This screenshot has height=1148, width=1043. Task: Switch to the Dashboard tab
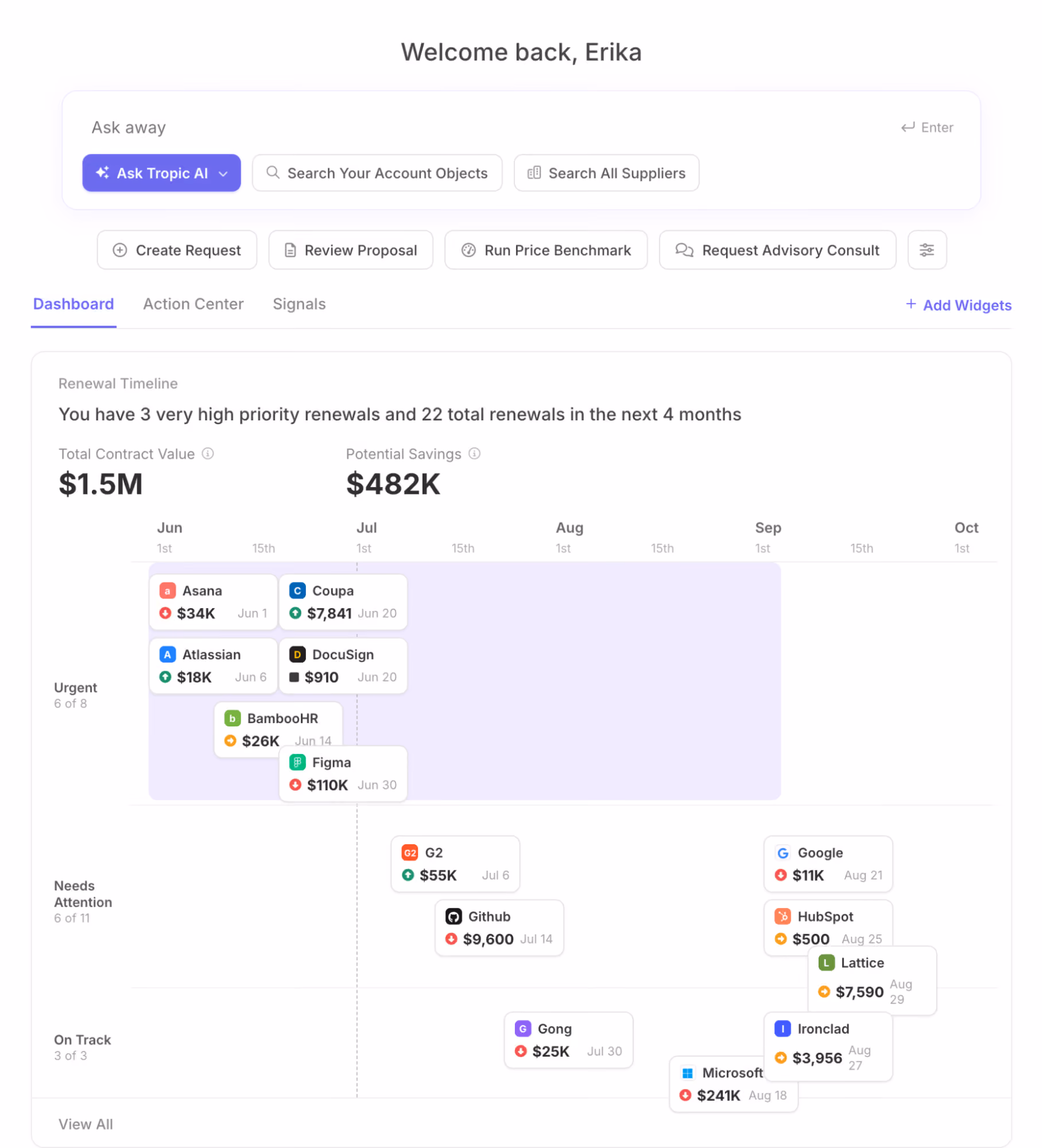tap(73, 304)
